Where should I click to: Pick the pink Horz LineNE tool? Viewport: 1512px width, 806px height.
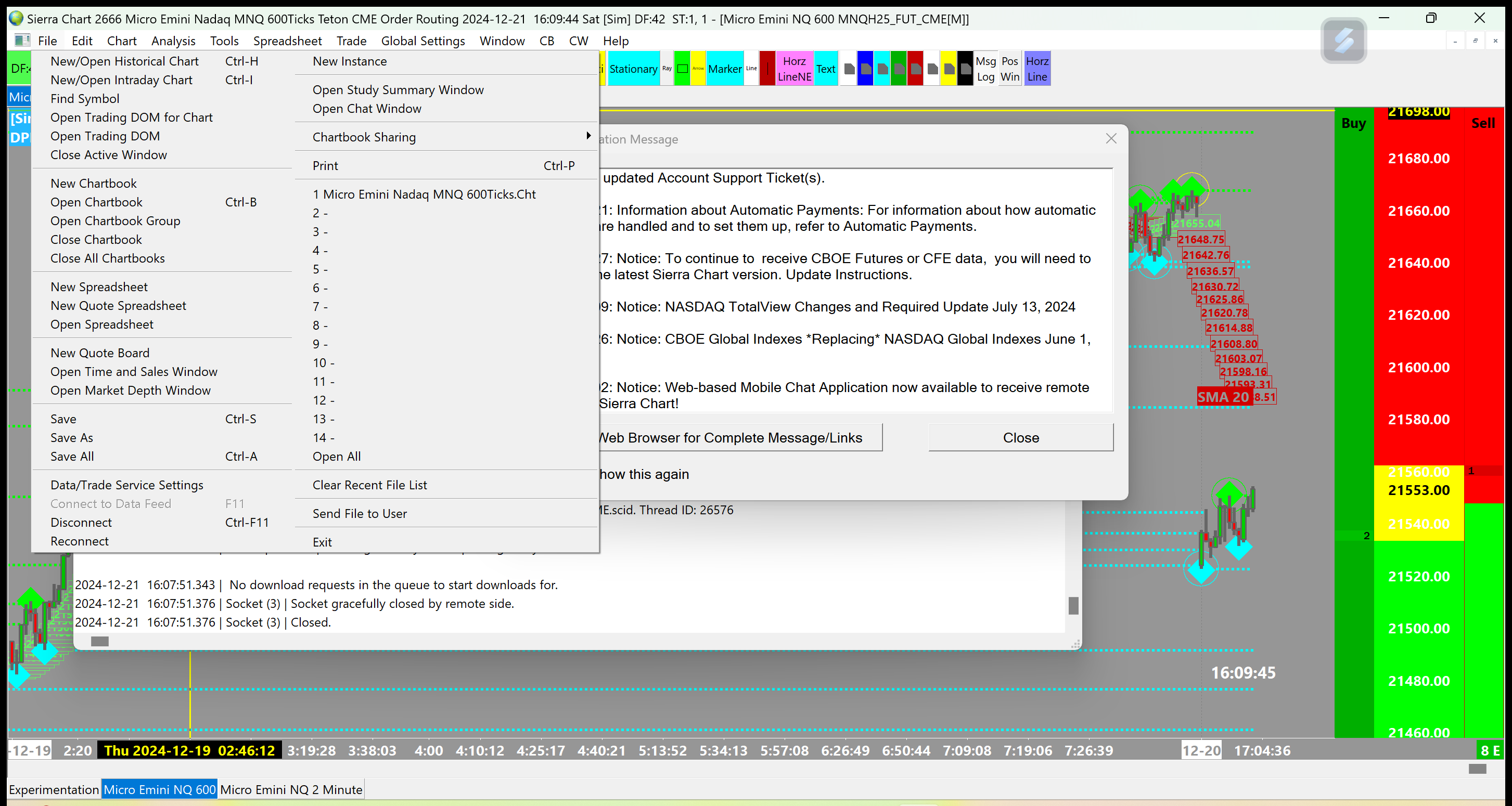click(x=794, y=69)
